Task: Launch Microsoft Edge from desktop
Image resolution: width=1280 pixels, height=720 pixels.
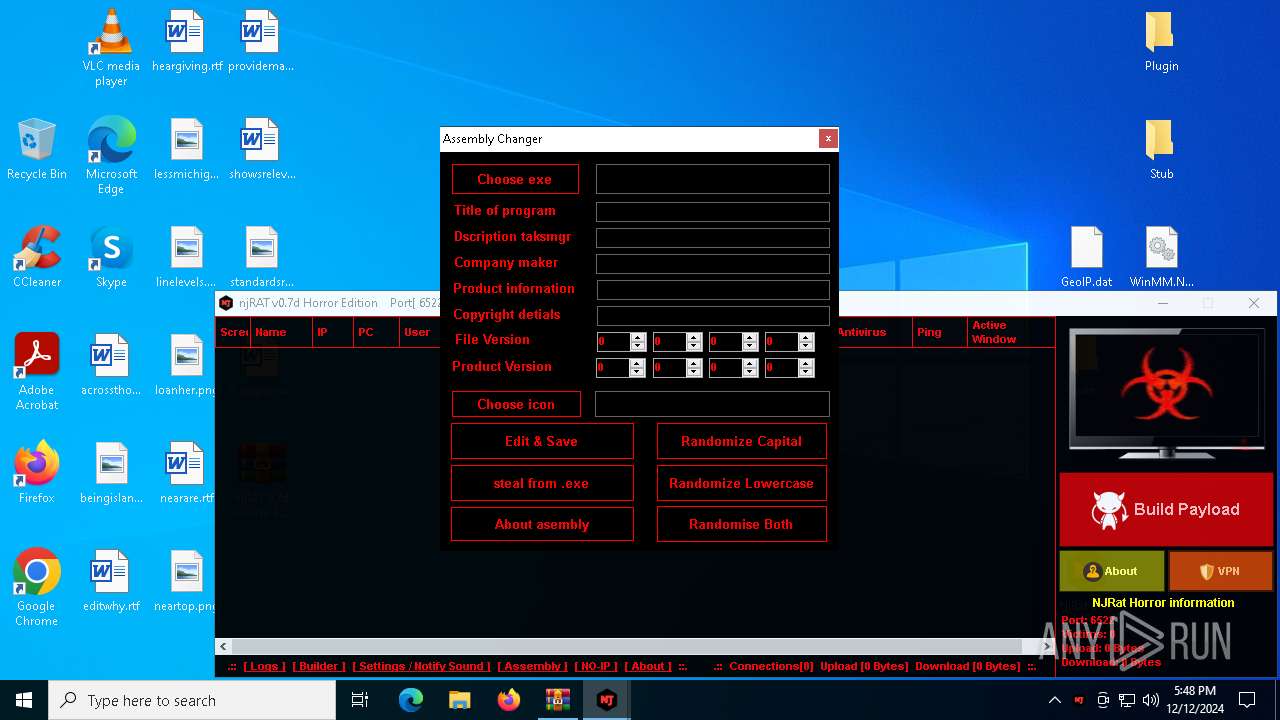Action: (111, 156)
